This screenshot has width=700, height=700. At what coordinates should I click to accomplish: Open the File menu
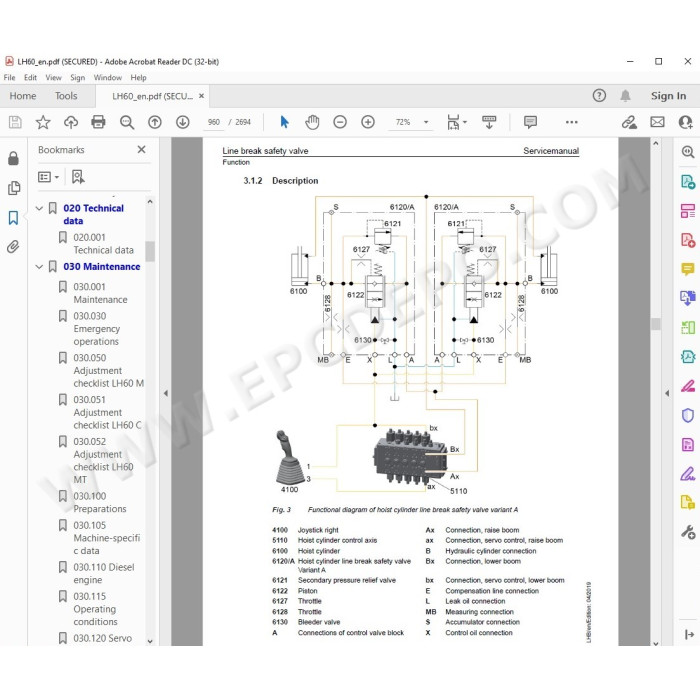9,78
